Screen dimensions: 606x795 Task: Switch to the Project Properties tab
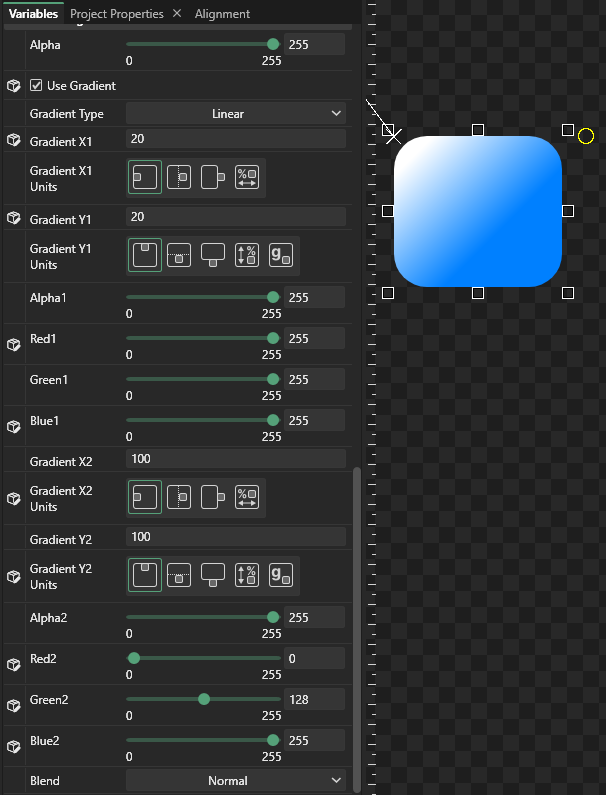(116, 14)
